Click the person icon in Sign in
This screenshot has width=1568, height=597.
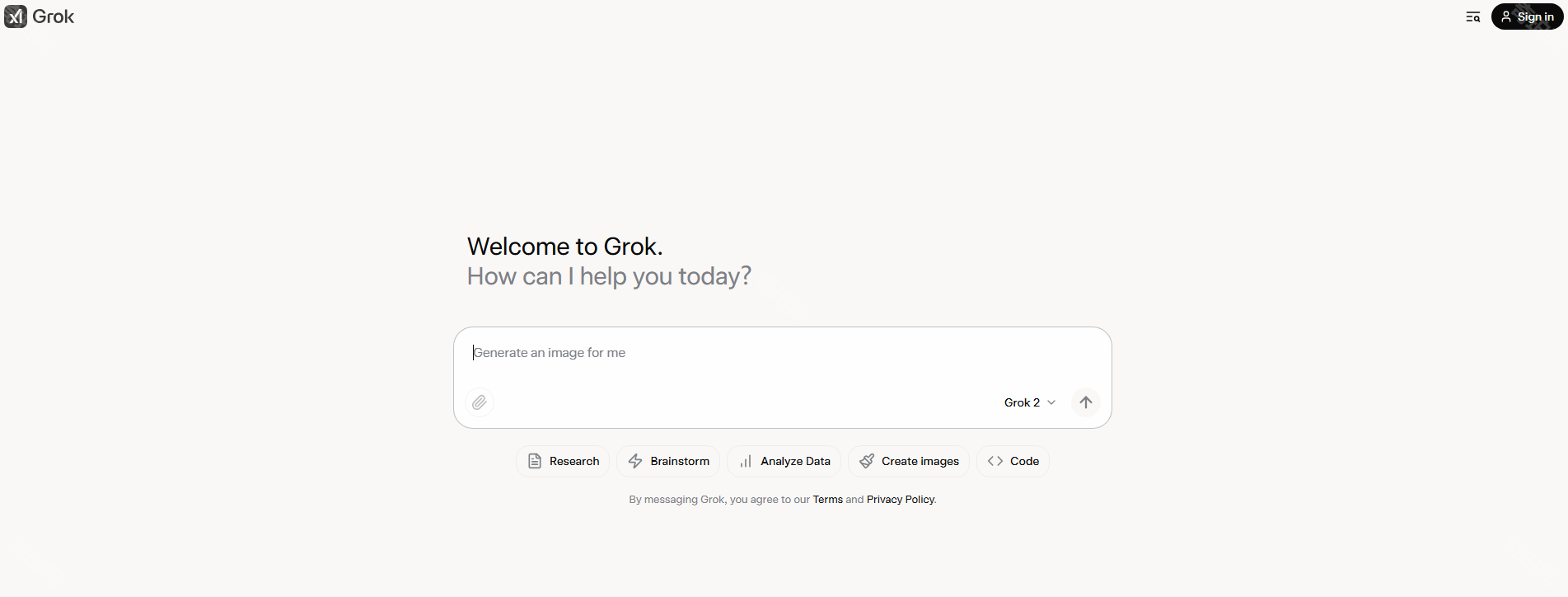1506,16
